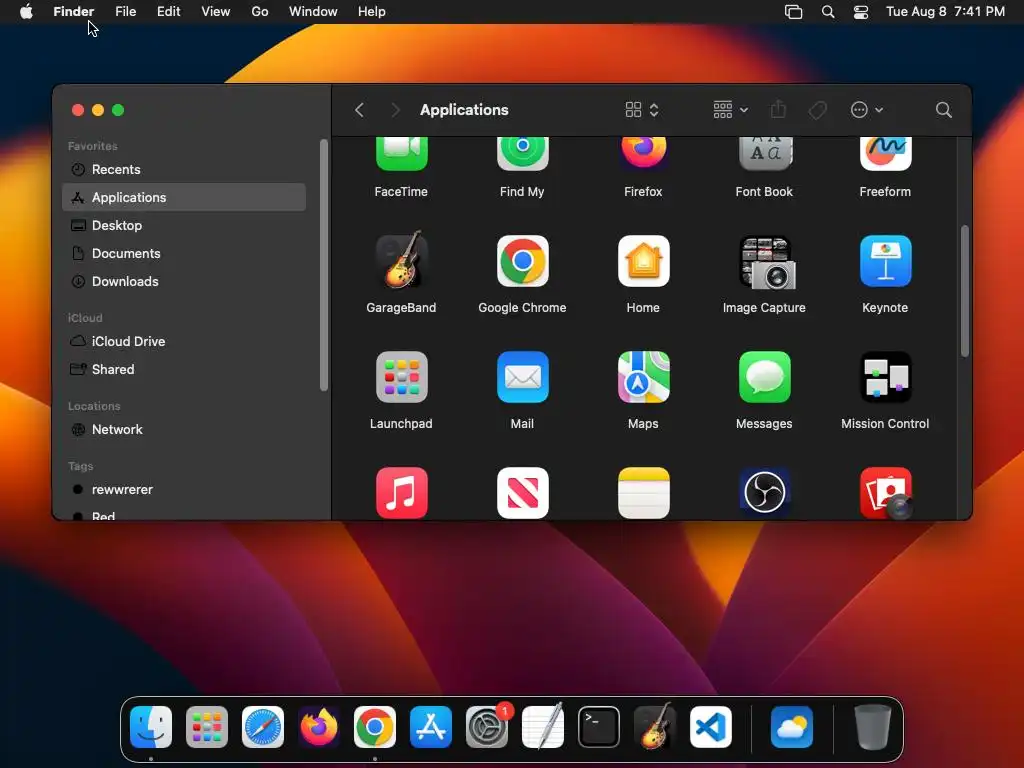Image resolution: width=1024 pixels, height=768 pixels.
Task: Select the Music app icon
Action: coord(402,493)
